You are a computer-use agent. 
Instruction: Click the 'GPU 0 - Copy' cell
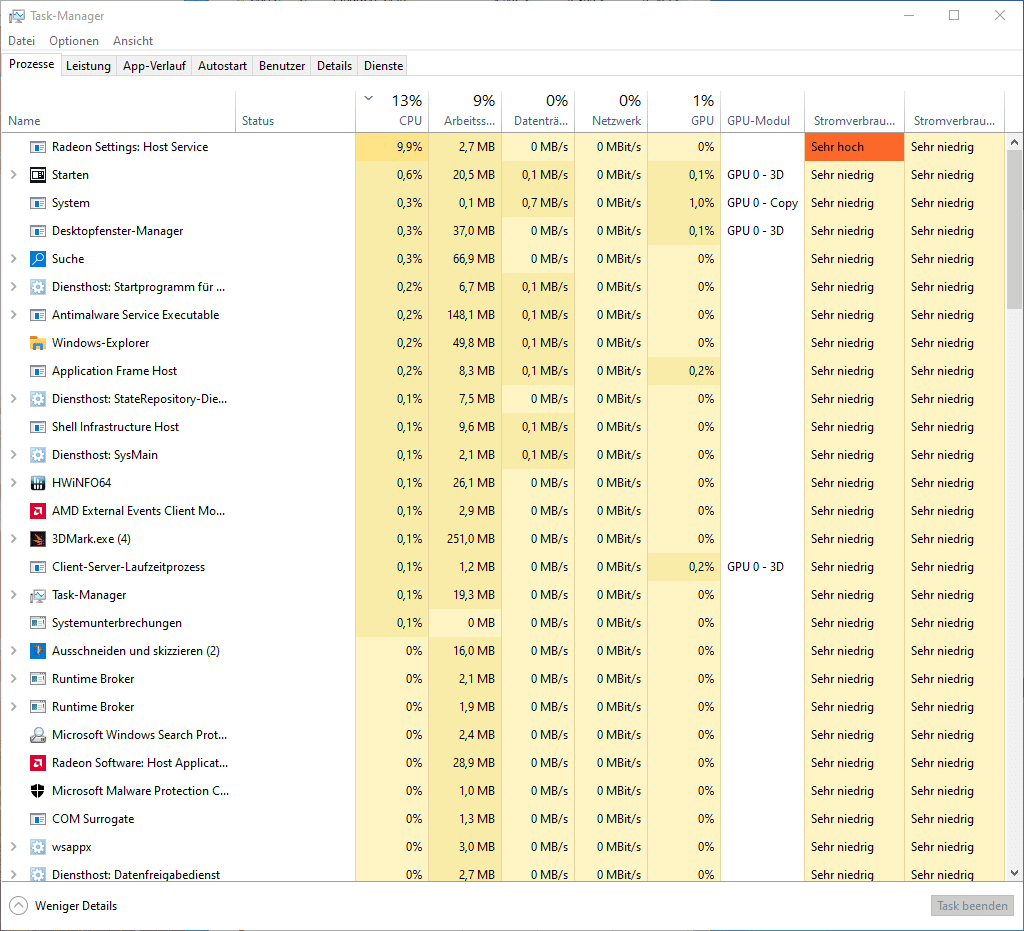[x=762, y=203]
